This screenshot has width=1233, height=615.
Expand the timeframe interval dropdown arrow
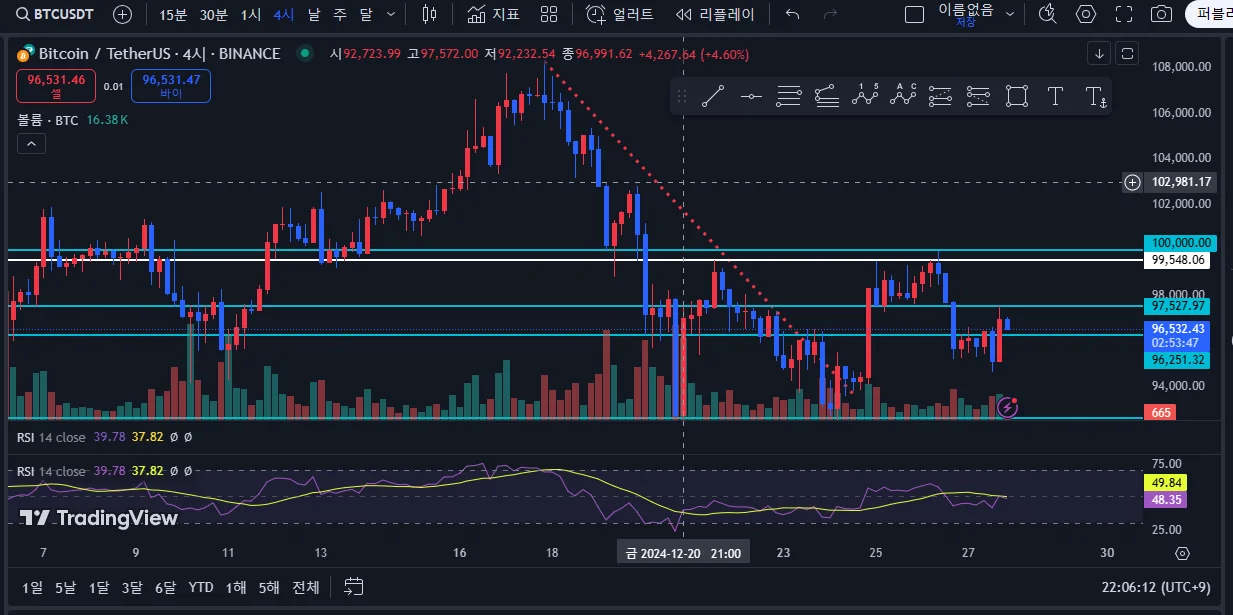[390, 14]
